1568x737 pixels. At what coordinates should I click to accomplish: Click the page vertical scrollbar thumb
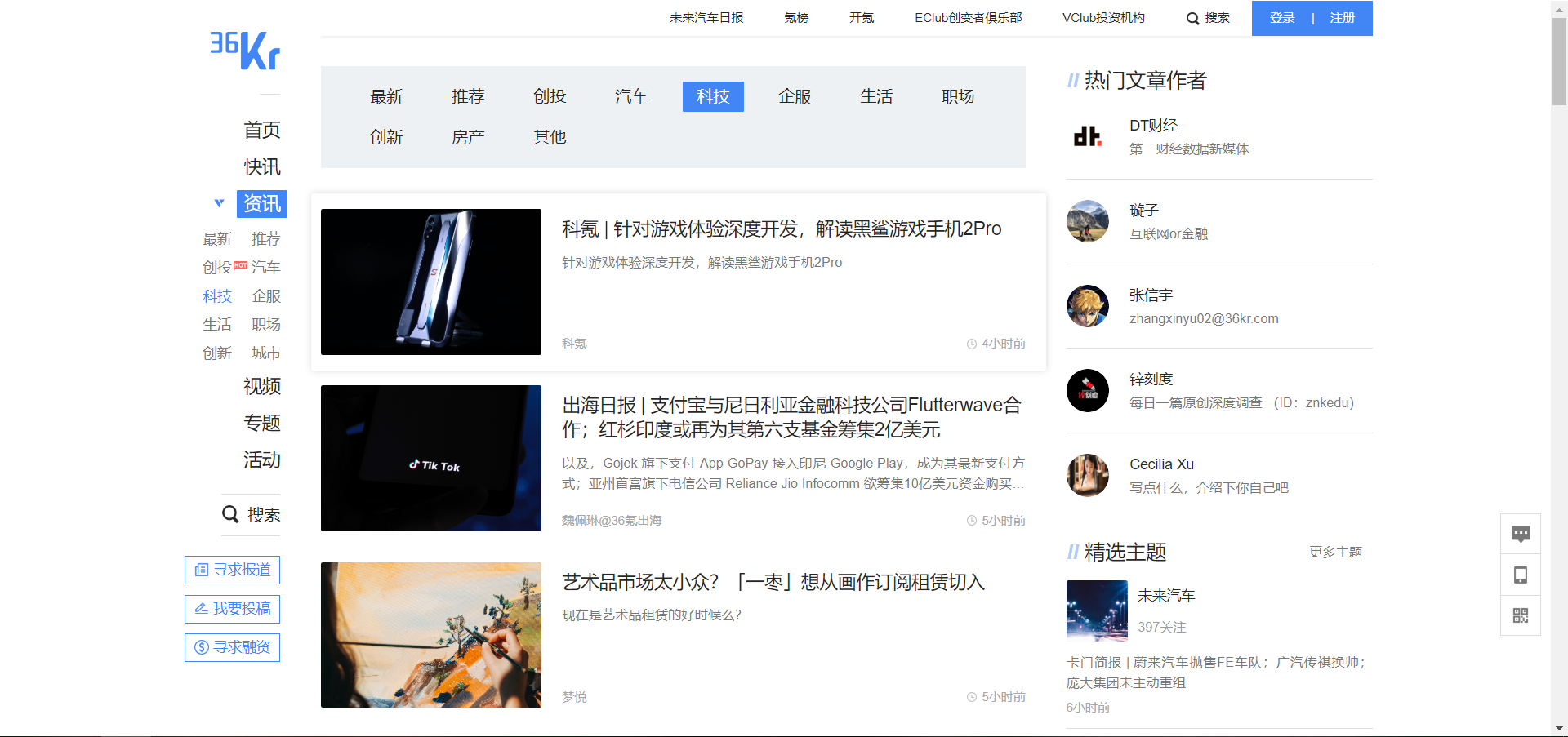(1559, 61)
